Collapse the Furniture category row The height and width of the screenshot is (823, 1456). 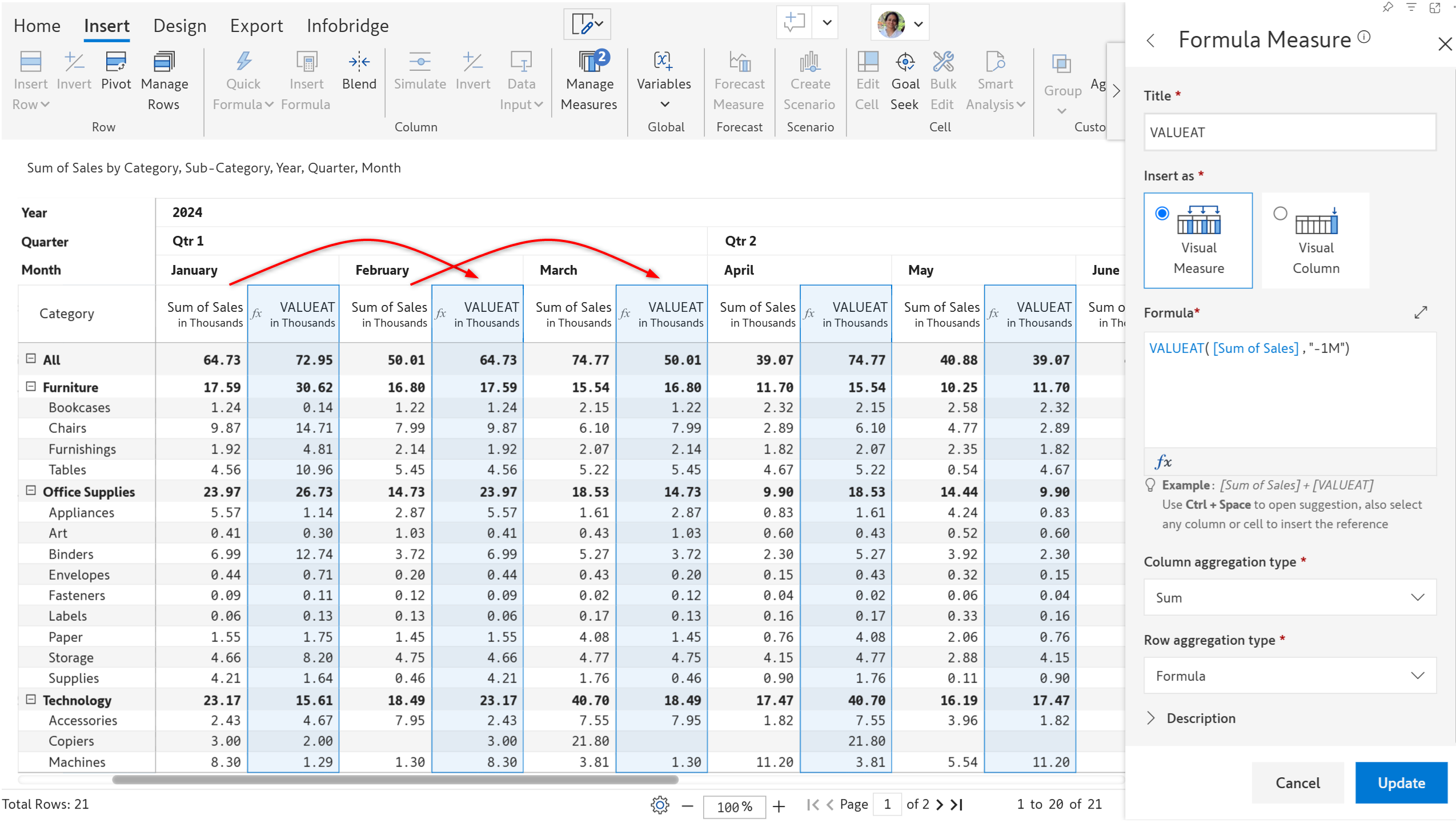coord(31,387)
